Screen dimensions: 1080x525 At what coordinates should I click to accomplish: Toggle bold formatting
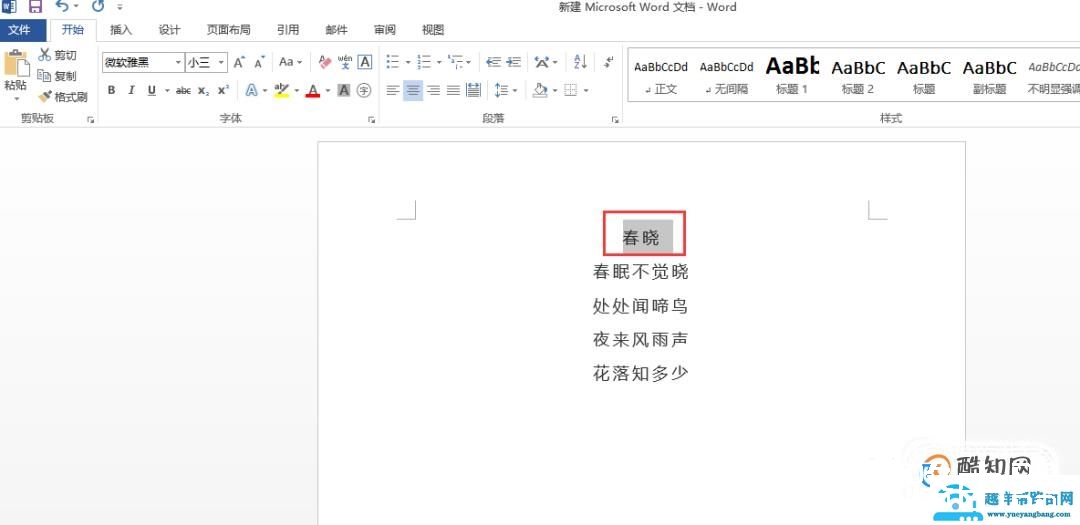(x=112, y=90)
